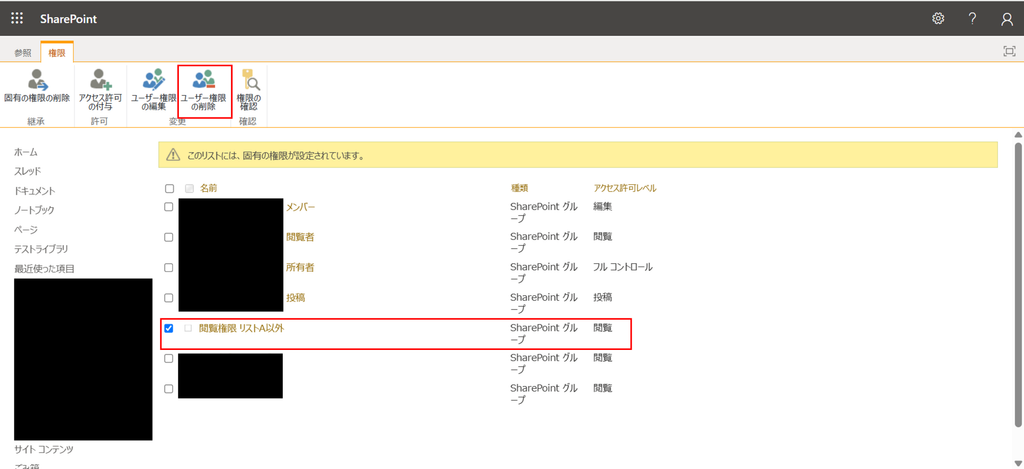This screenshot has width=1024, height=469.
Task: Click ユーザー権限の編集 ribbon button
Action: [x=153, y=90]
